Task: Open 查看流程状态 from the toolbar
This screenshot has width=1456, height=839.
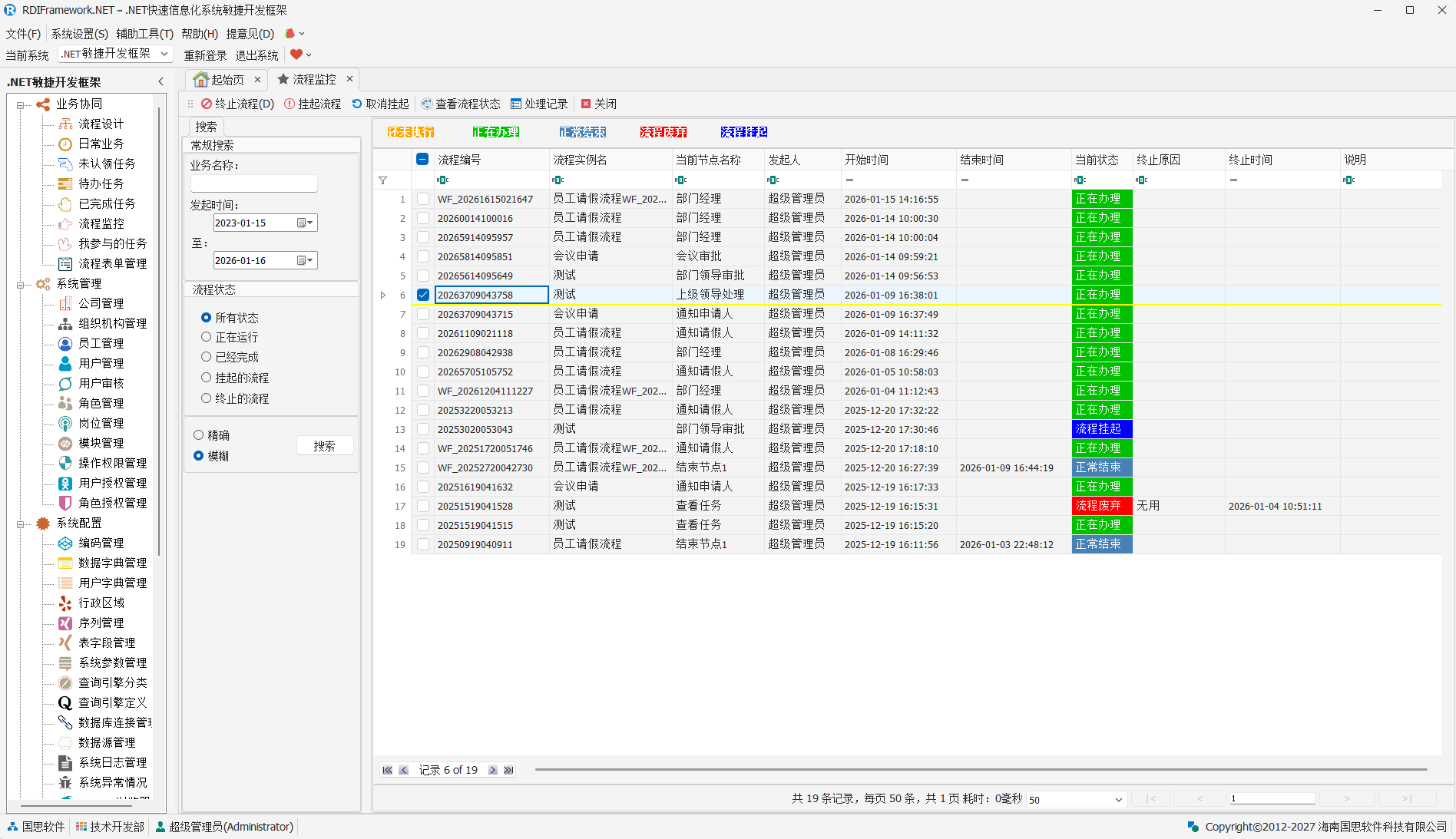Action: tap(460, 104)
